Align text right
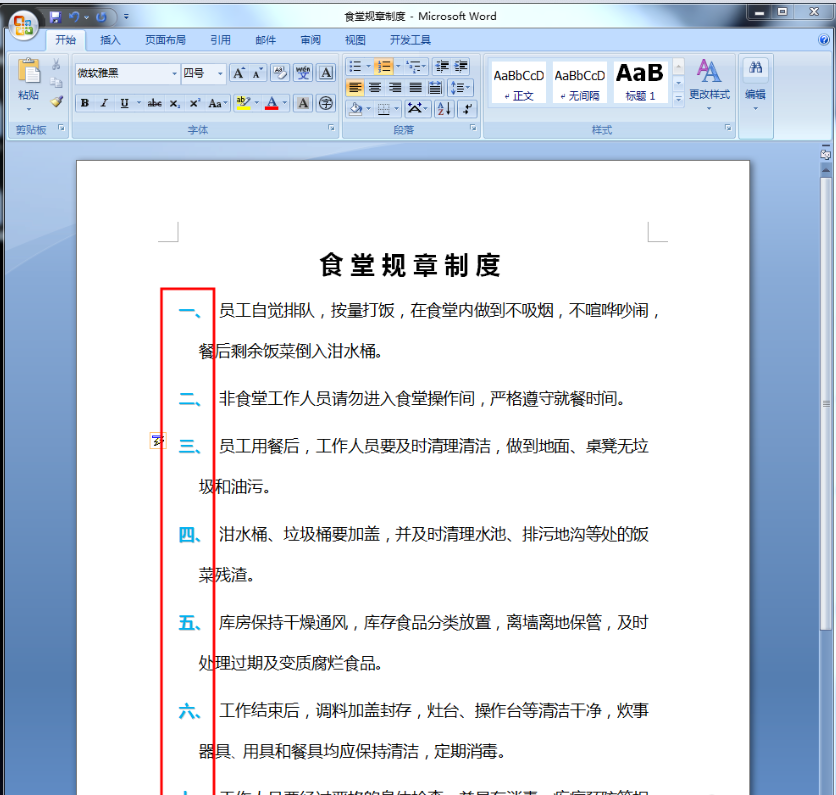 pos(395,87)
